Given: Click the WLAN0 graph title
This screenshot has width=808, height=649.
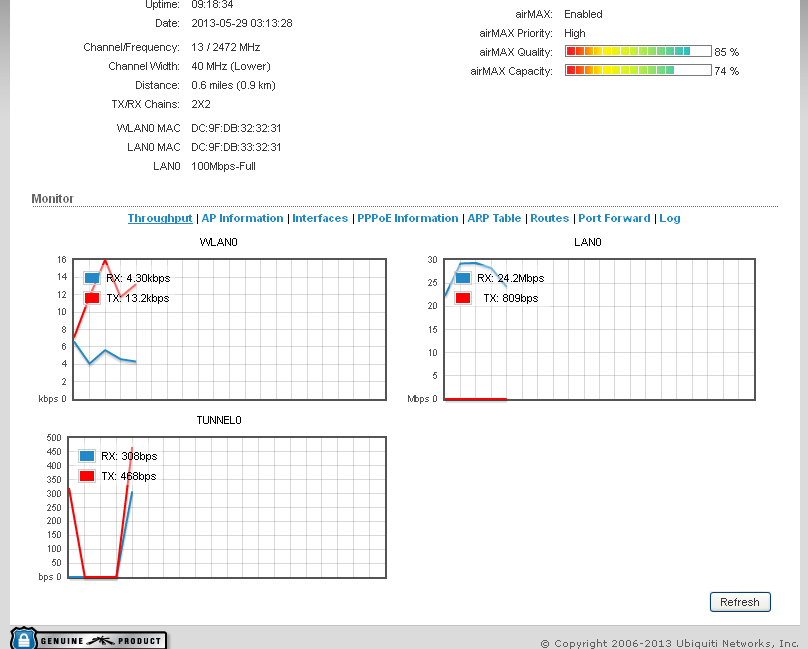Looking at the screenshot, I should click(218, 242).
